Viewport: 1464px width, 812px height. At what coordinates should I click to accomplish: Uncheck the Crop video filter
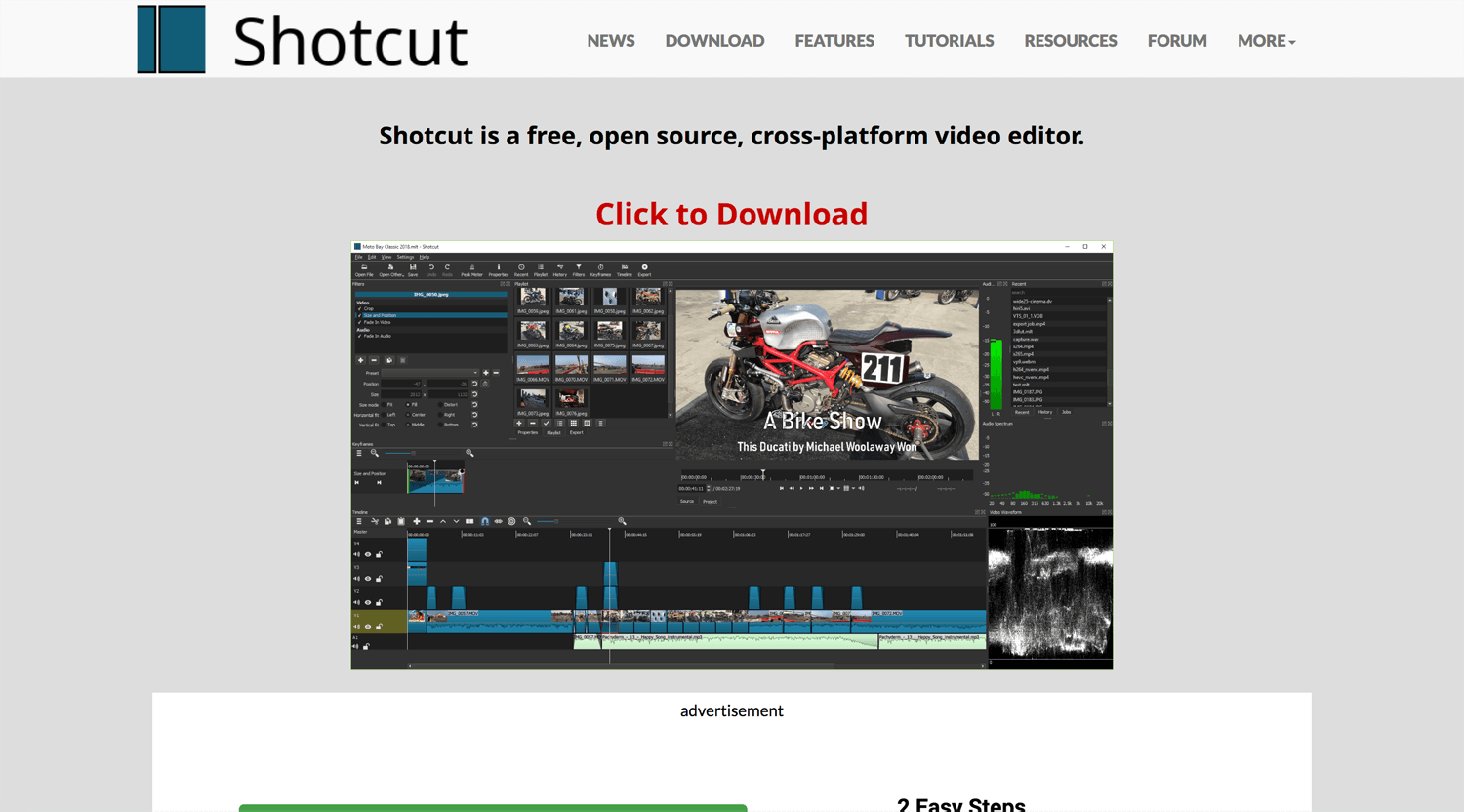(359, 308)
